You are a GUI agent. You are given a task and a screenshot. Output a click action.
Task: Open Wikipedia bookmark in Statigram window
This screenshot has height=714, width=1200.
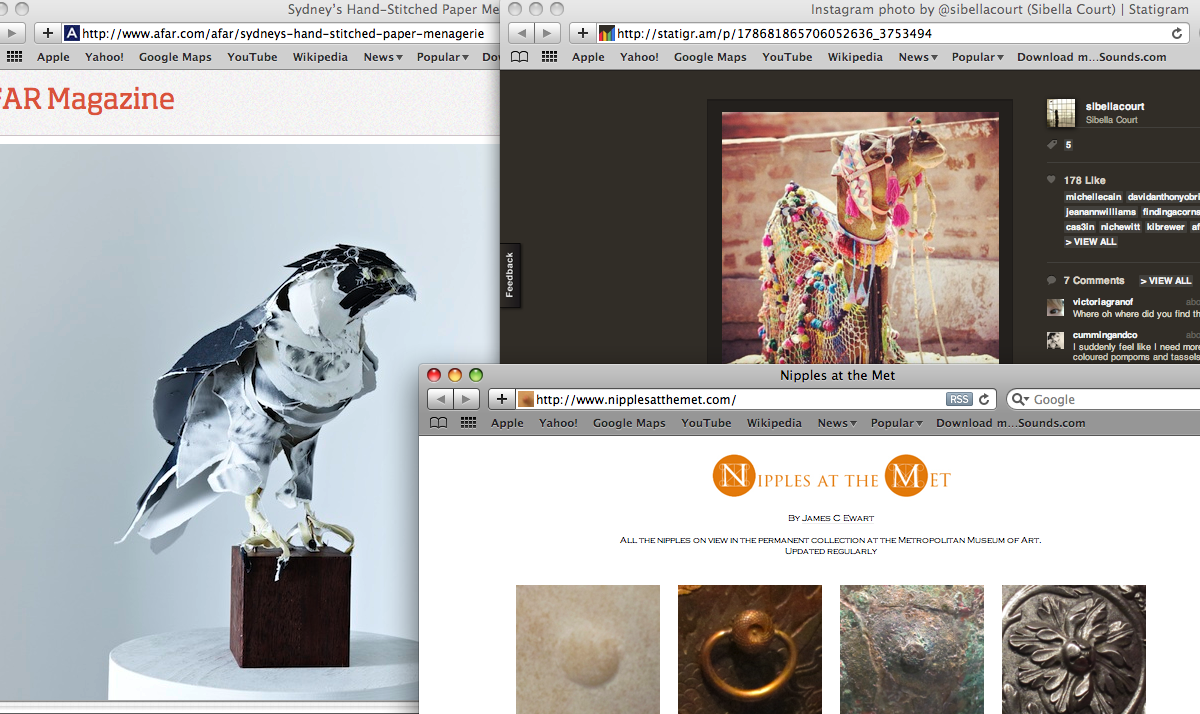pos(855,57)
